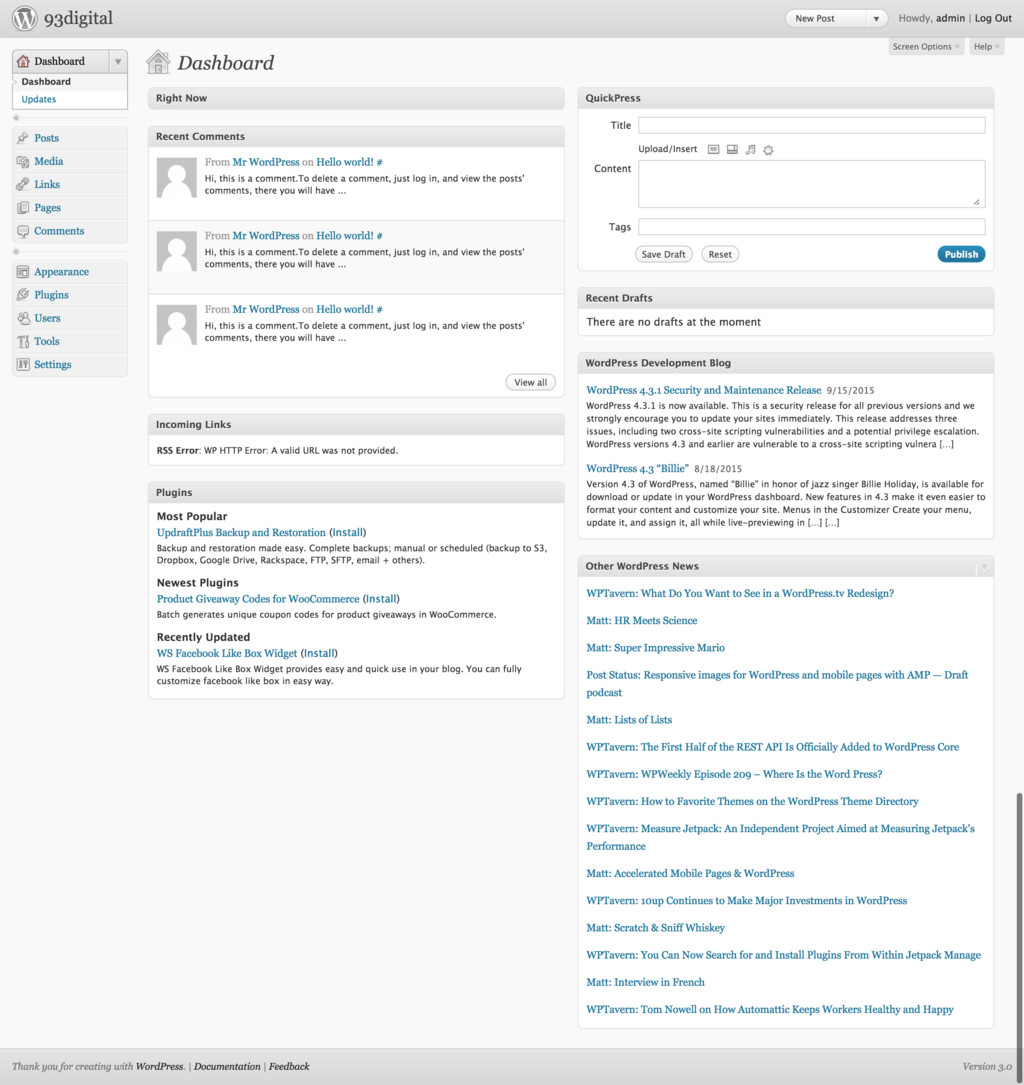Image resolution: width=1024 pixels, height=1085 pixels.
Task: Open the Help tab dropdown
Action: 987,47
